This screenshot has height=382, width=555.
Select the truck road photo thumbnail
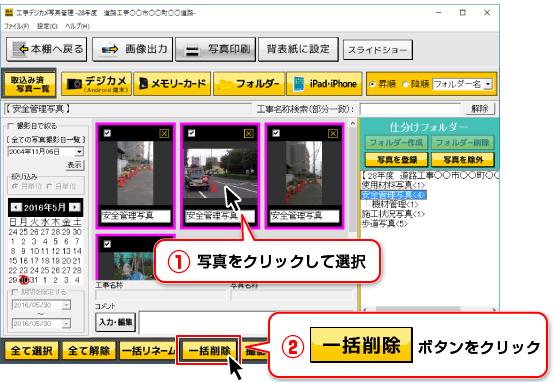(x=220, y=174)
